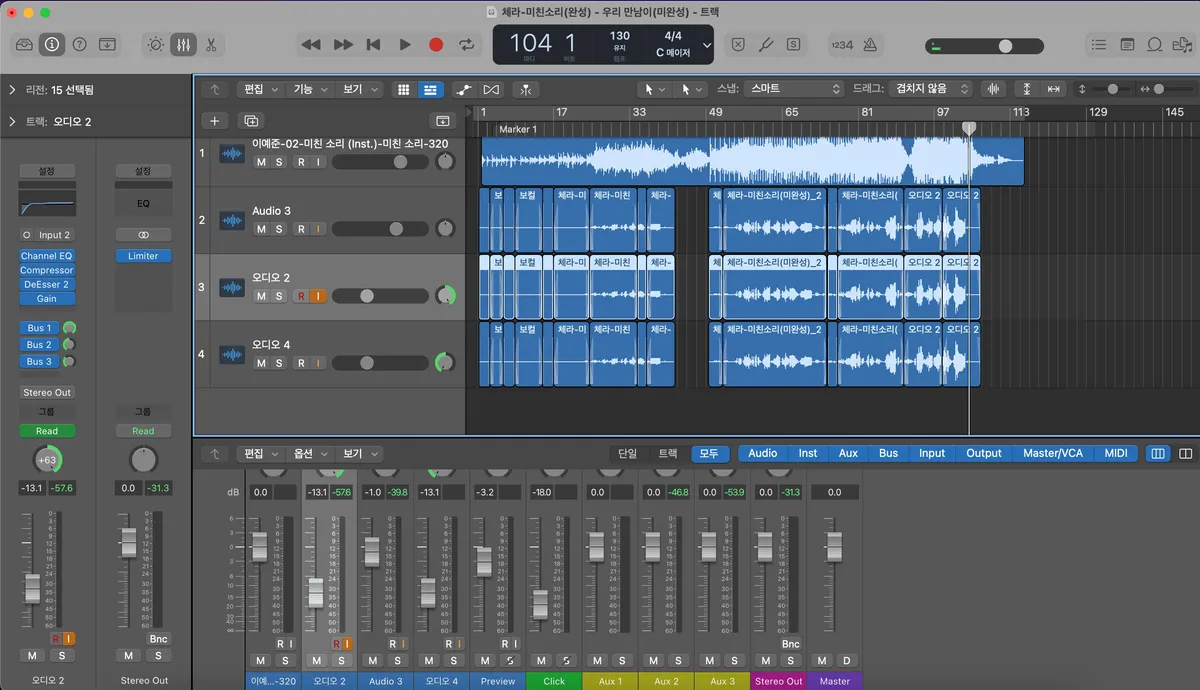Show the Live Loops grid view
The image size is (1200, 690).
pyautogui.click(x=404, y=89)
